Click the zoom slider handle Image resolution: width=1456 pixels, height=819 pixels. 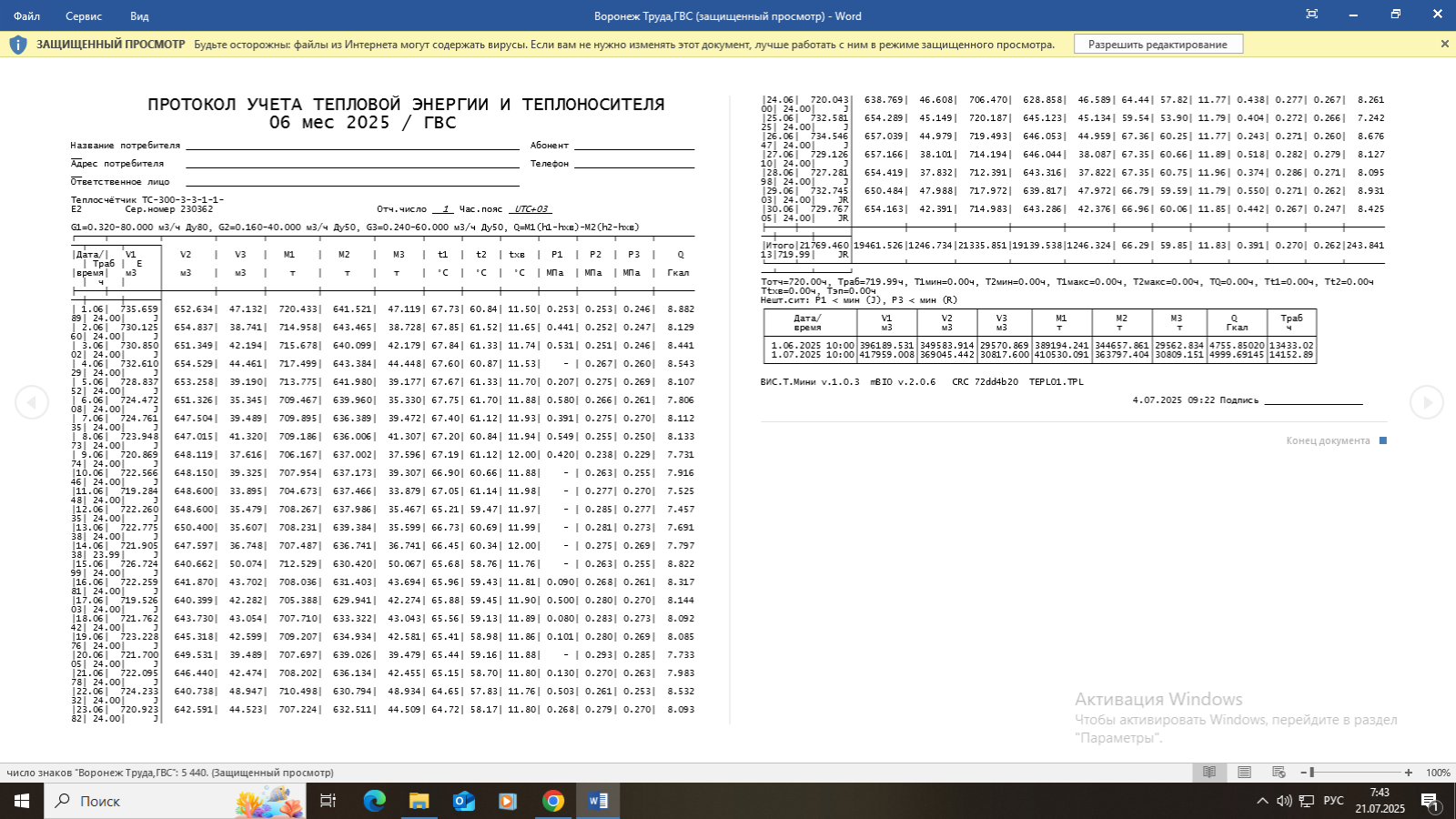(1311, 773)
